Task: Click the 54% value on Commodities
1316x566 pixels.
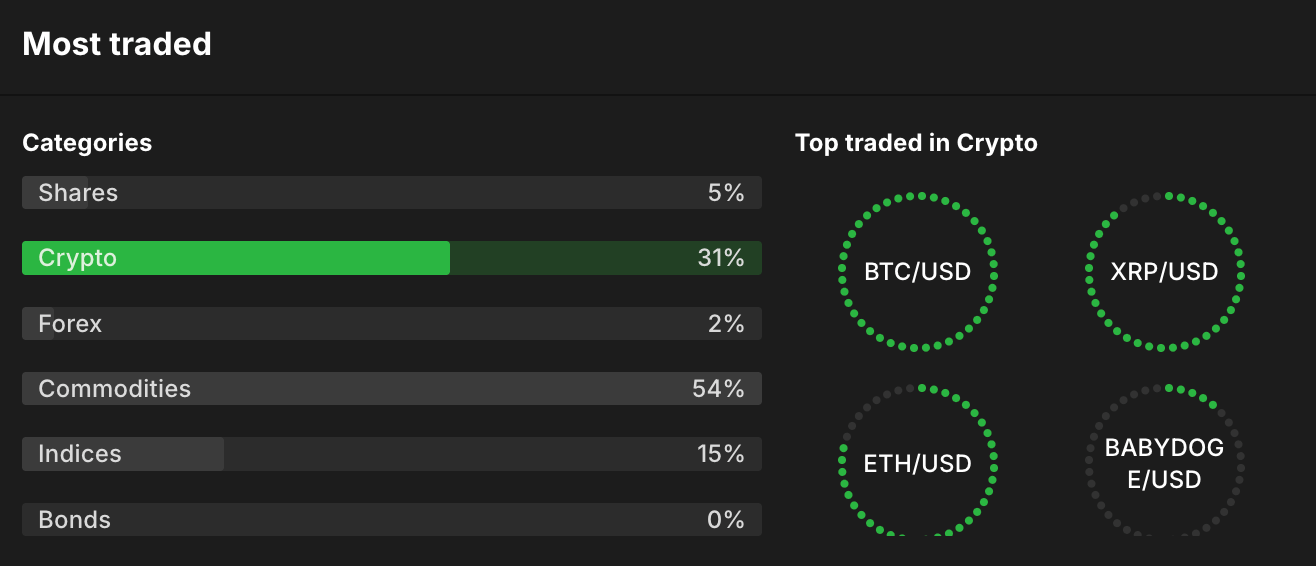Action: (x=718, y=389)
